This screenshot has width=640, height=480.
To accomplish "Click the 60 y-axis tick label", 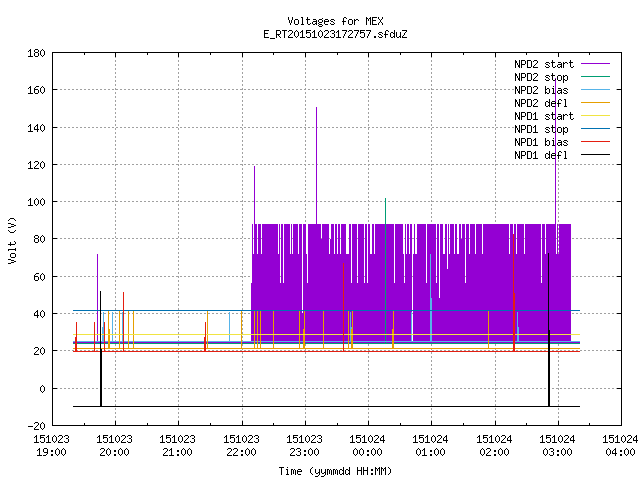I will pyautogui.click(x=39, y=277).
